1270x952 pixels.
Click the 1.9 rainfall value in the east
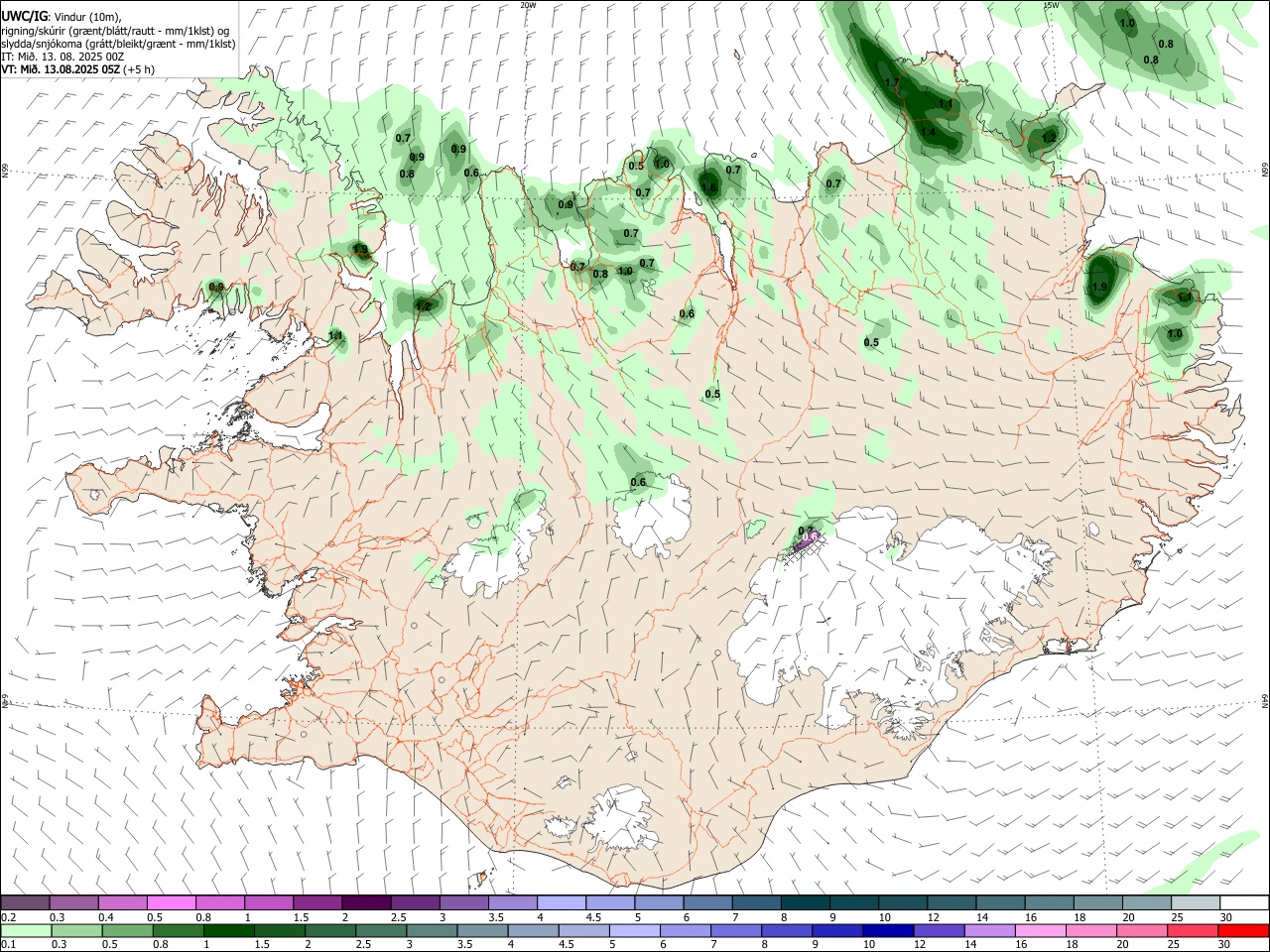[x=1098, y=288]
